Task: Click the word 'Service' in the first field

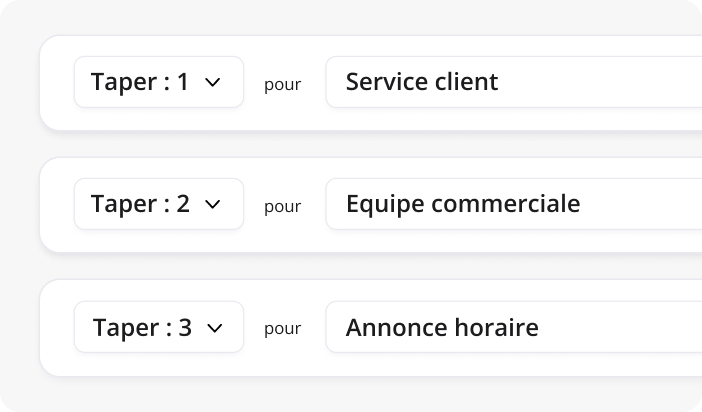Action: (x=383, y=82)
